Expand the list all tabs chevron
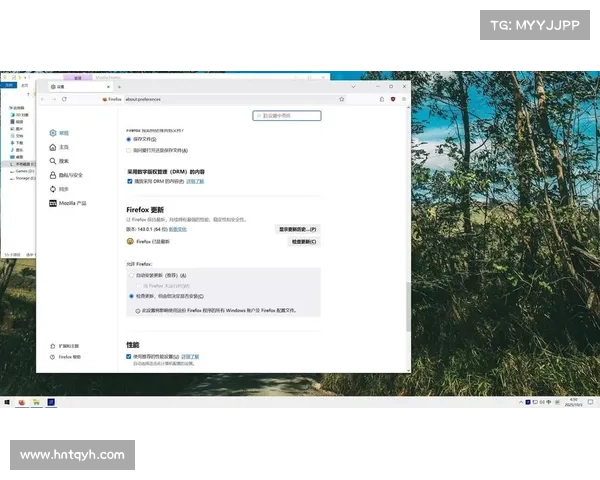600x480 pixels. click(353, 87)
